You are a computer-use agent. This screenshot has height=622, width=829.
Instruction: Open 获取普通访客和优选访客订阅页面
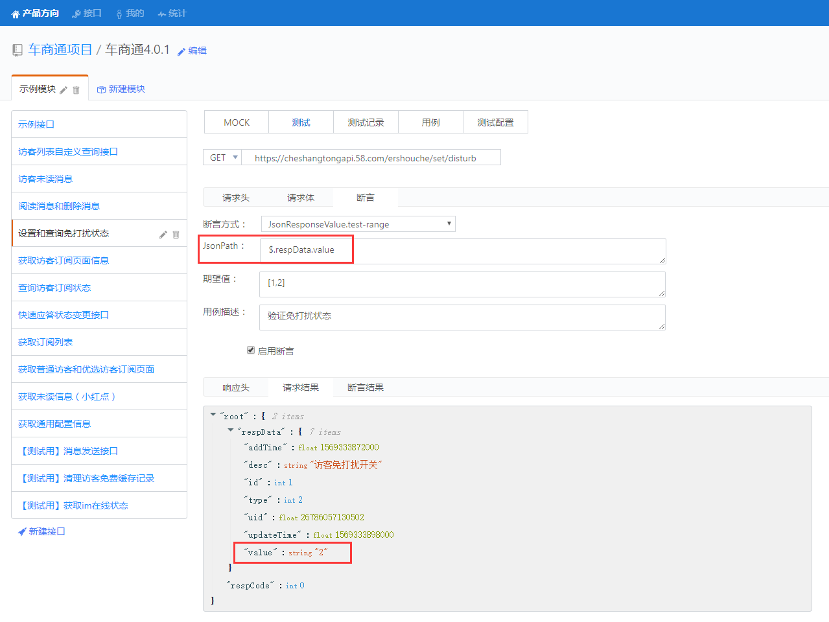[99, 369]
